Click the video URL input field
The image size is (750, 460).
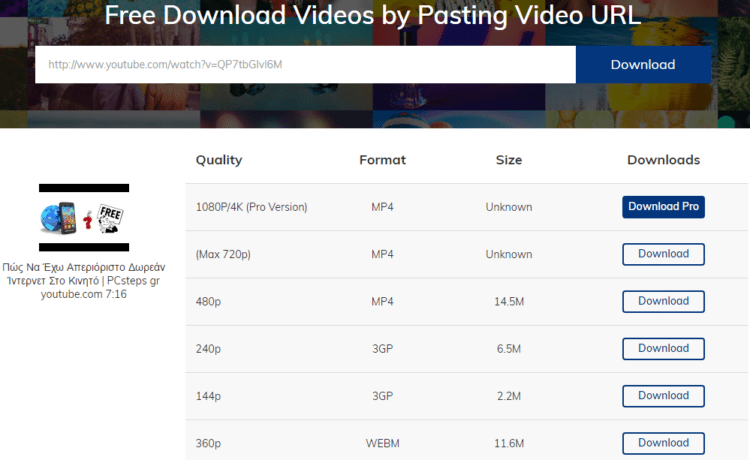click(305, 65)
